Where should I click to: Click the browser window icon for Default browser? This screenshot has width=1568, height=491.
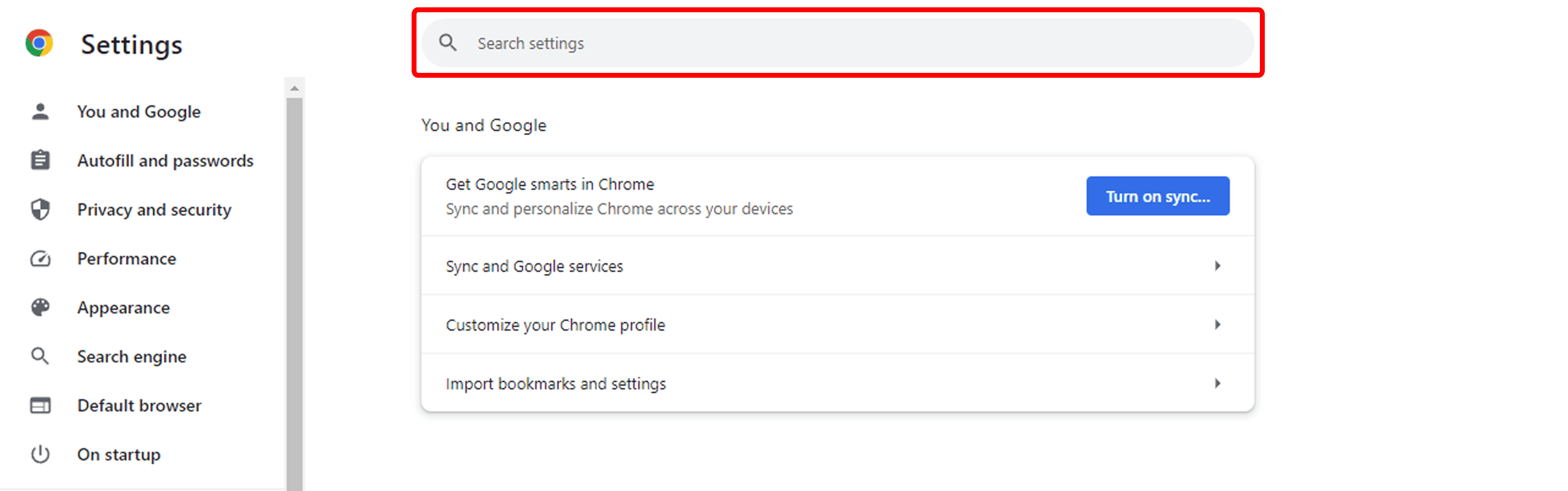click(40, 405)
